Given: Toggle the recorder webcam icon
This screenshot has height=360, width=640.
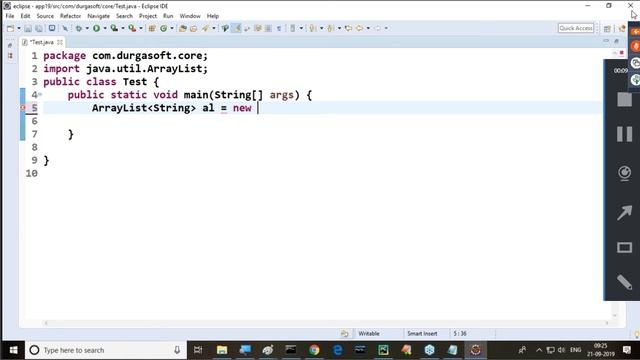Looking at the screenshot, I should 624,173.
